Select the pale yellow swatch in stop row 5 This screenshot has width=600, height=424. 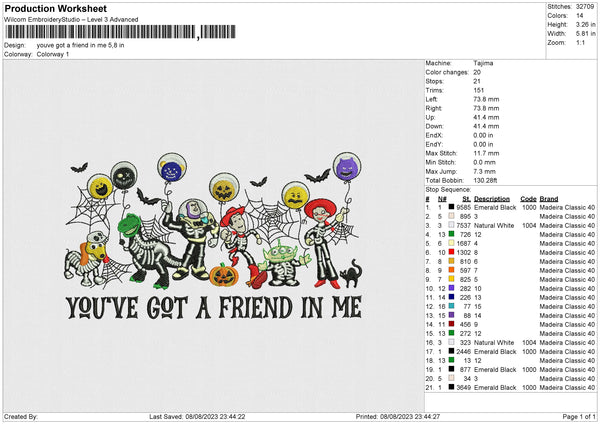(451, 243)
